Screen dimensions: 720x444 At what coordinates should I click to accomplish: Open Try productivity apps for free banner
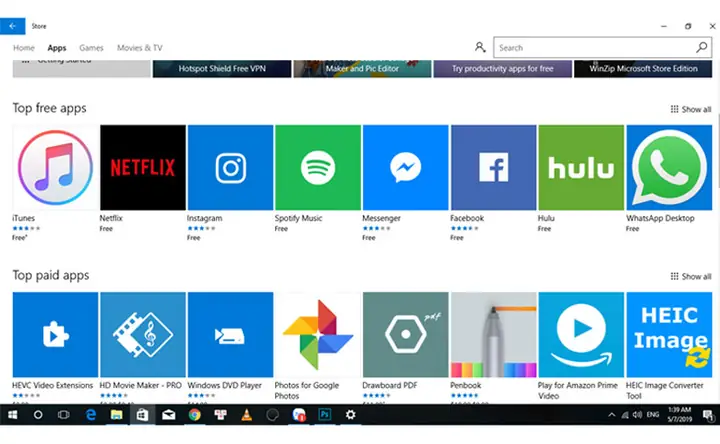[x=503, y=68]
